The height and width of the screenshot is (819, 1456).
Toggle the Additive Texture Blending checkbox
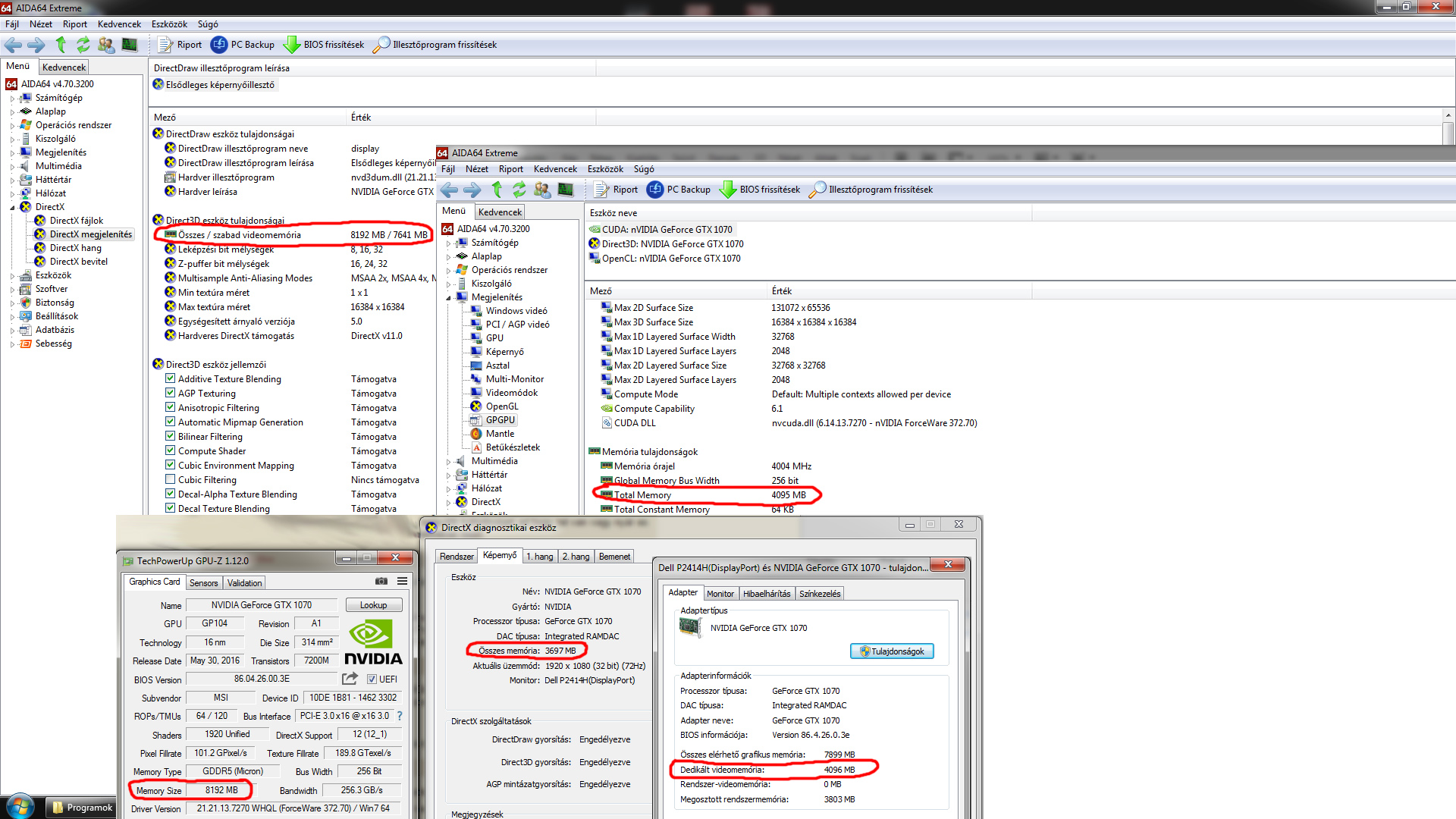point(171,378)
